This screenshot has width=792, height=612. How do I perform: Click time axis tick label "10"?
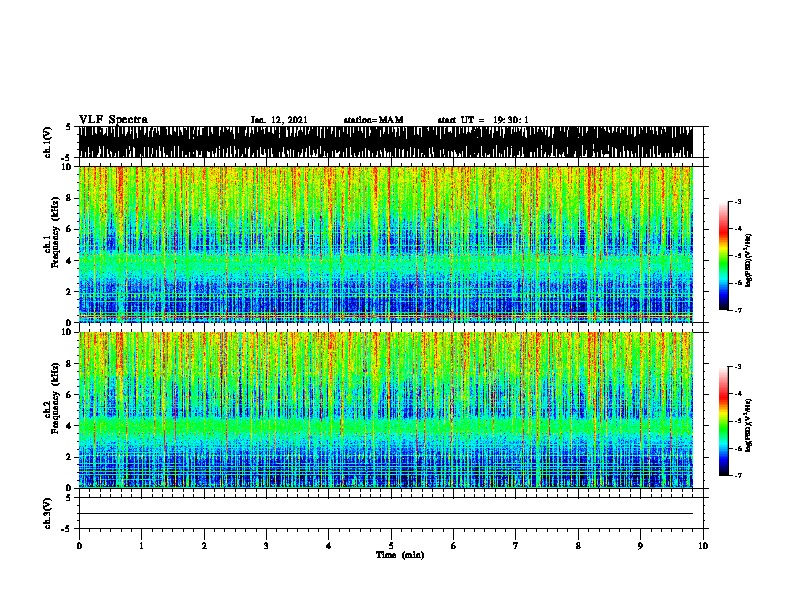(703, 545)
